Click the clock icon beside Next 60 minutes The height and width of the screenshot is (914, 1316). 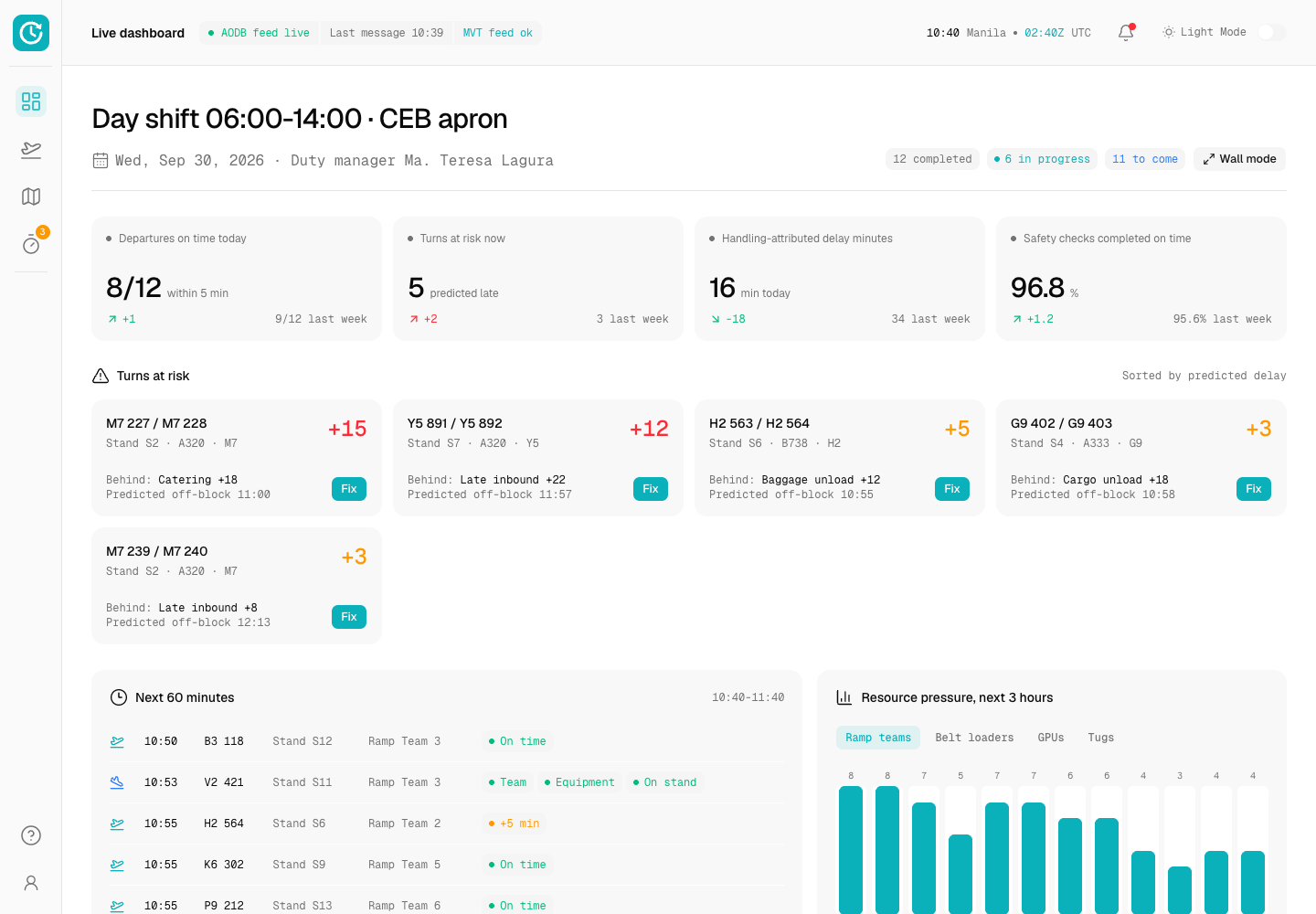[x=119, y=697]
